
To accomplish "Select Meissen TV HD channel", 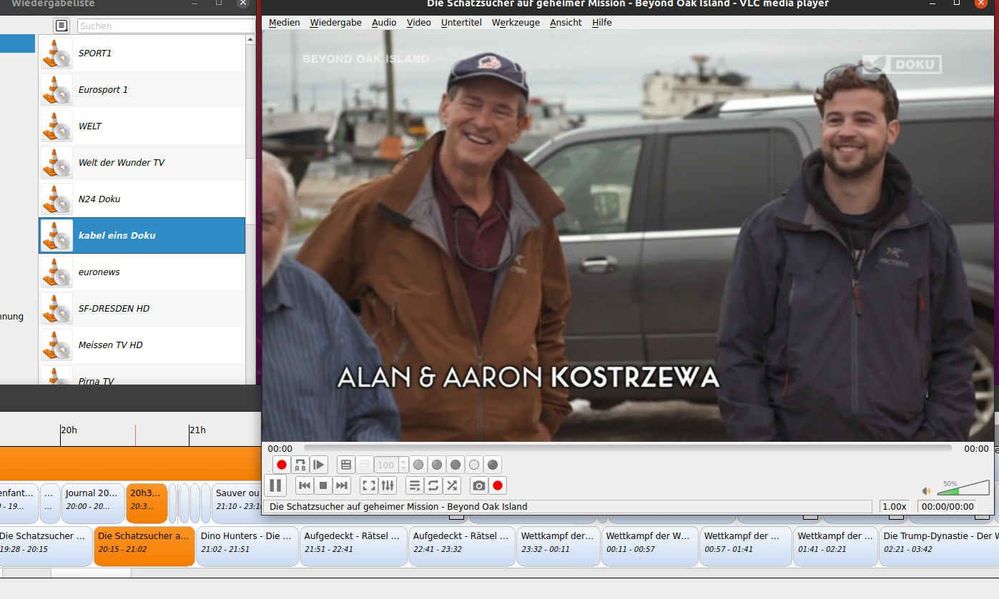I will pos(142,345).
